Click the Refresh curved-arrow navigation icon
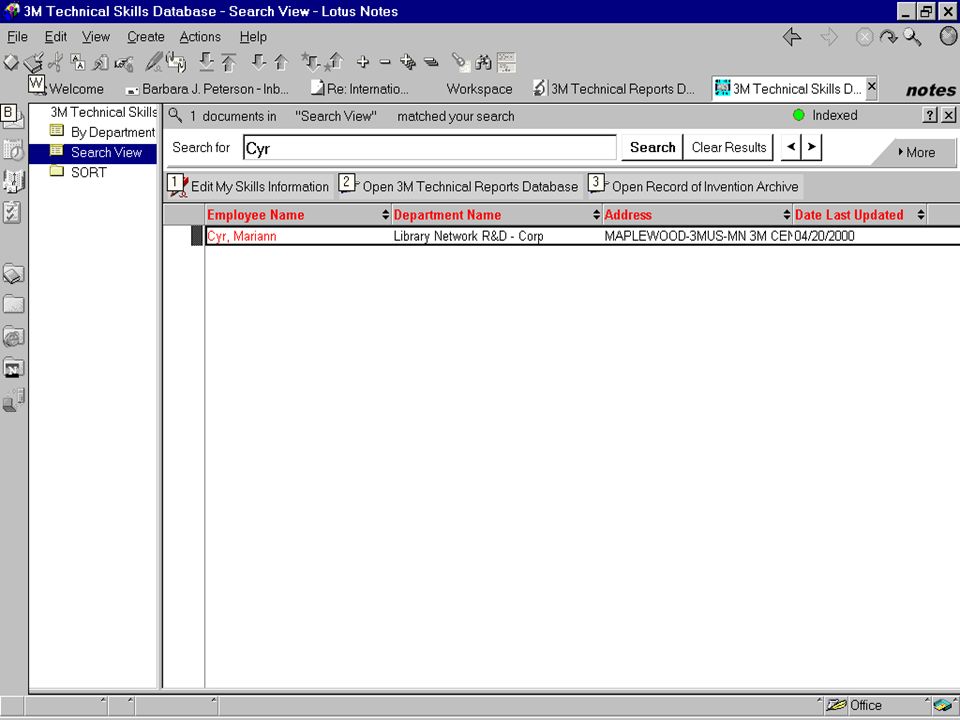Screen dimensions: 960x720 pyautogui.click(x=888, y=37)
